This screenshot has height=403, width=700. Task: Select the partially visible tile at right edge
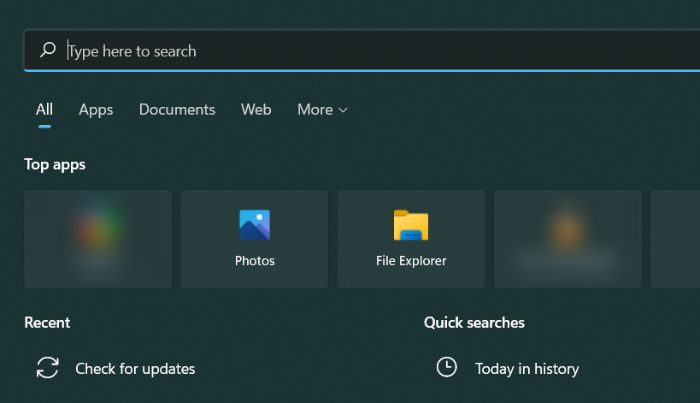(675, 239)
